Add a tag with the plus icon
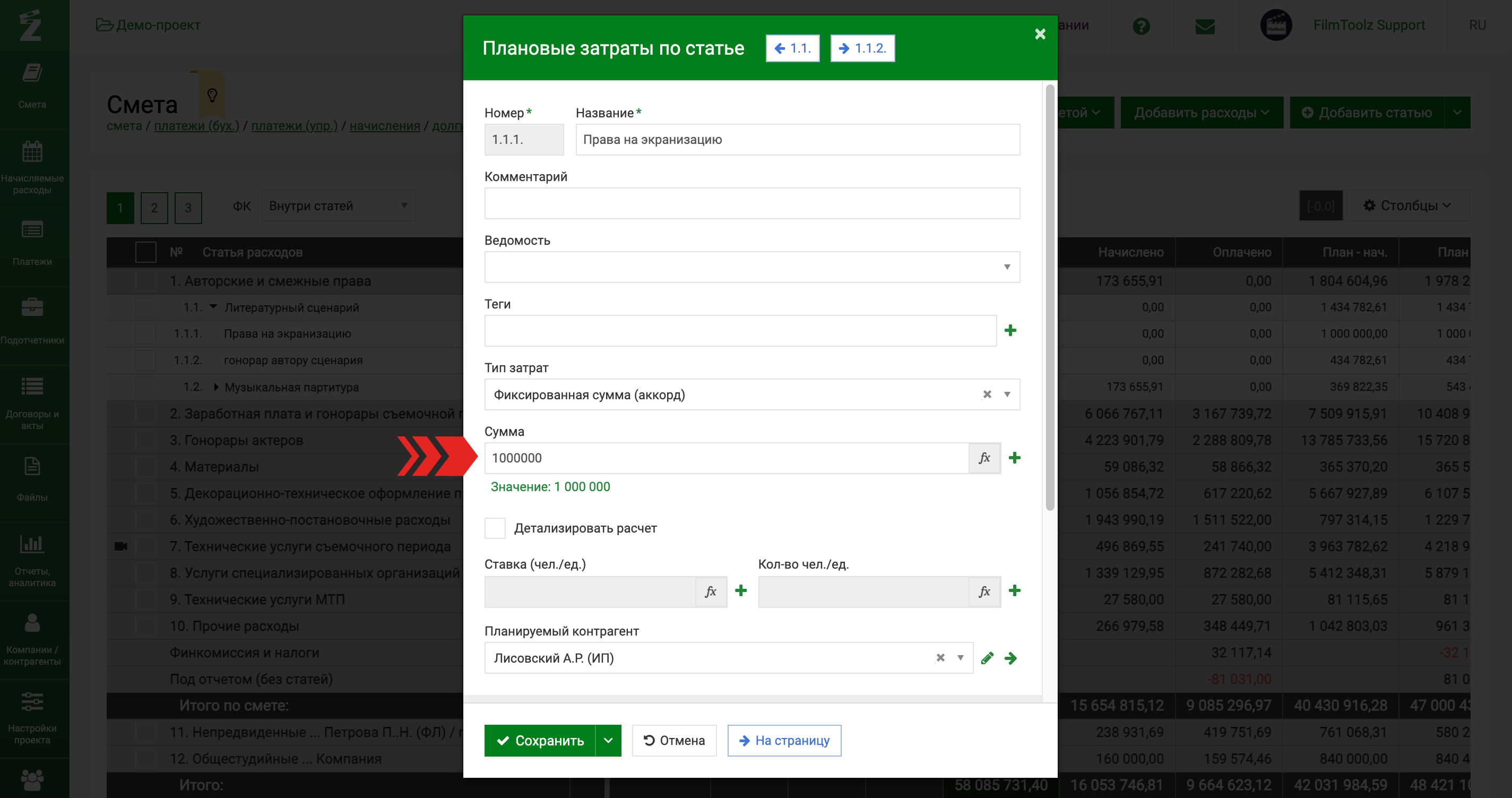The height and width of the screenshot is (798, 1512). [1010, 331]
